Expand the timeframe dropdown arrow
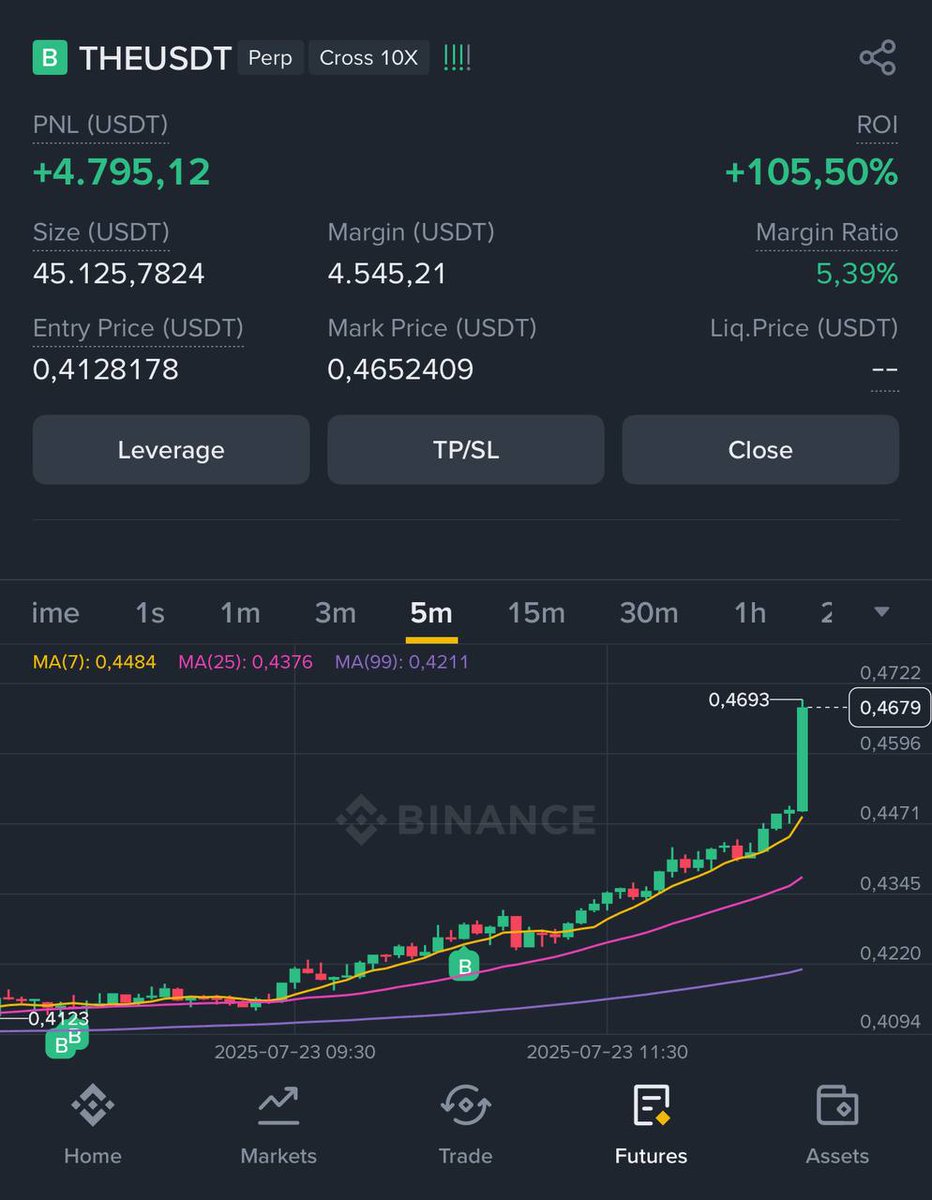The image size is (932, 1200). (881, 612)
